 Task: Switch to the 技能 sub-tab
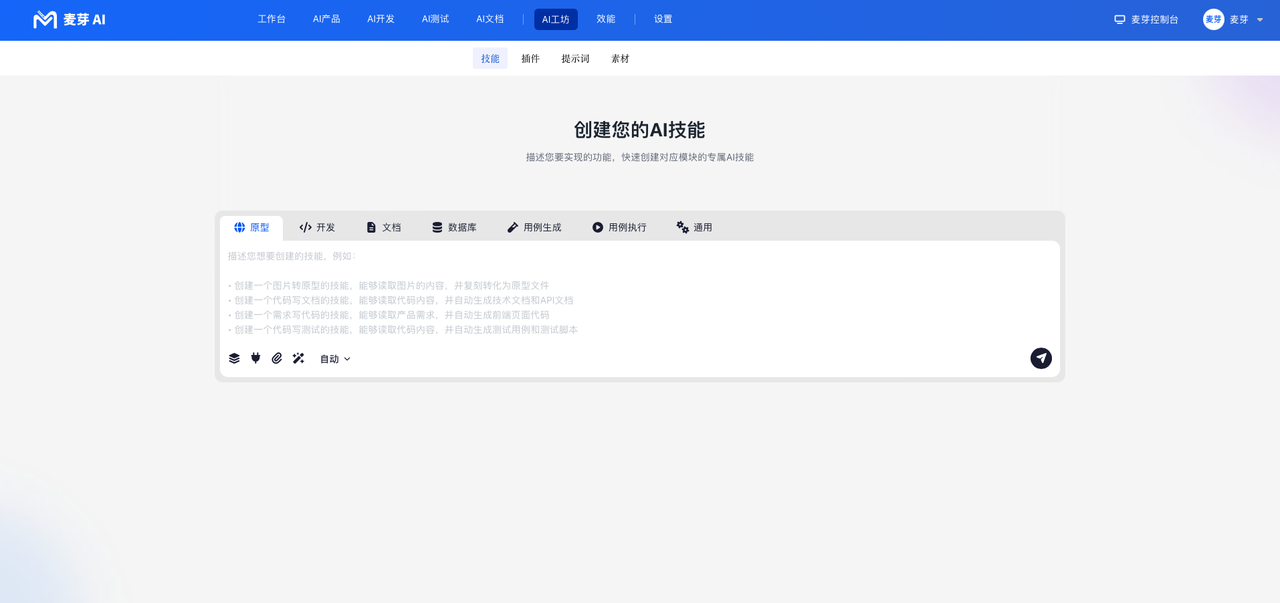[490, 58]
